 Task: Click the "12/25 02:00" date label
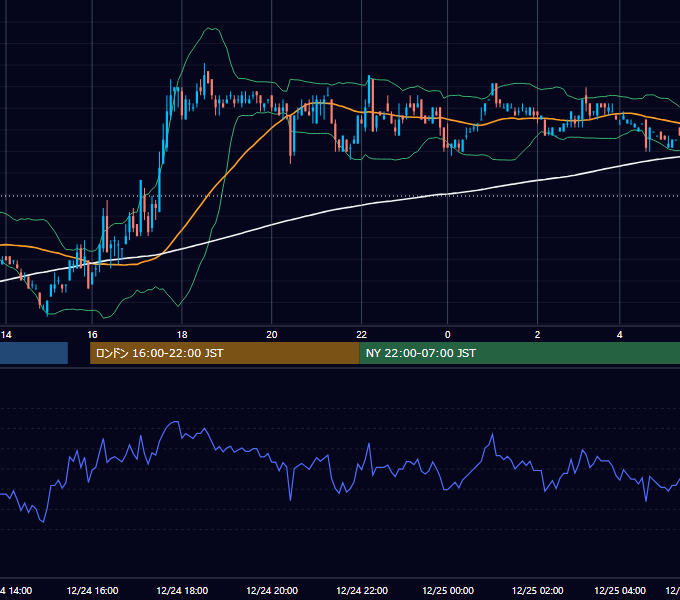[x=537, y=590]
